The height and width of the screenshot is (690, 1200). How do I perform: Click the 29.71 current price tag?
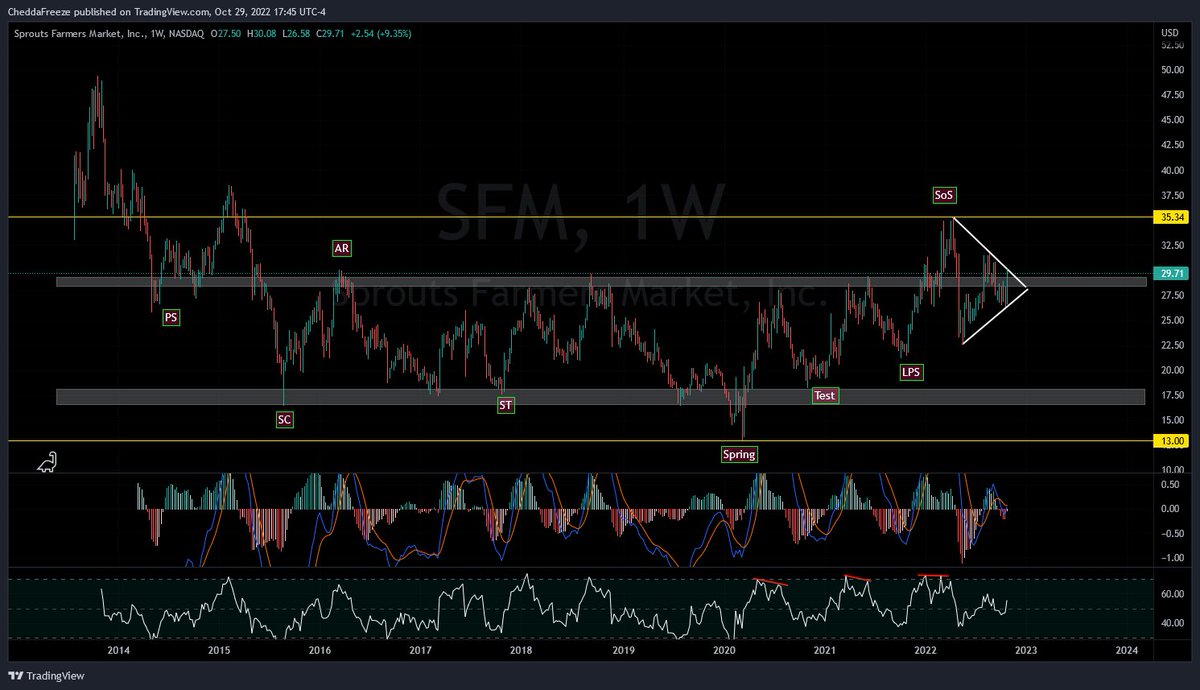(1171, 273)
